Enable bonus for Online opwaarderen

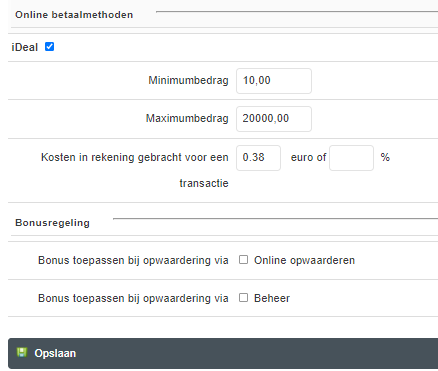pyautogui.click(x=243, y=259)
